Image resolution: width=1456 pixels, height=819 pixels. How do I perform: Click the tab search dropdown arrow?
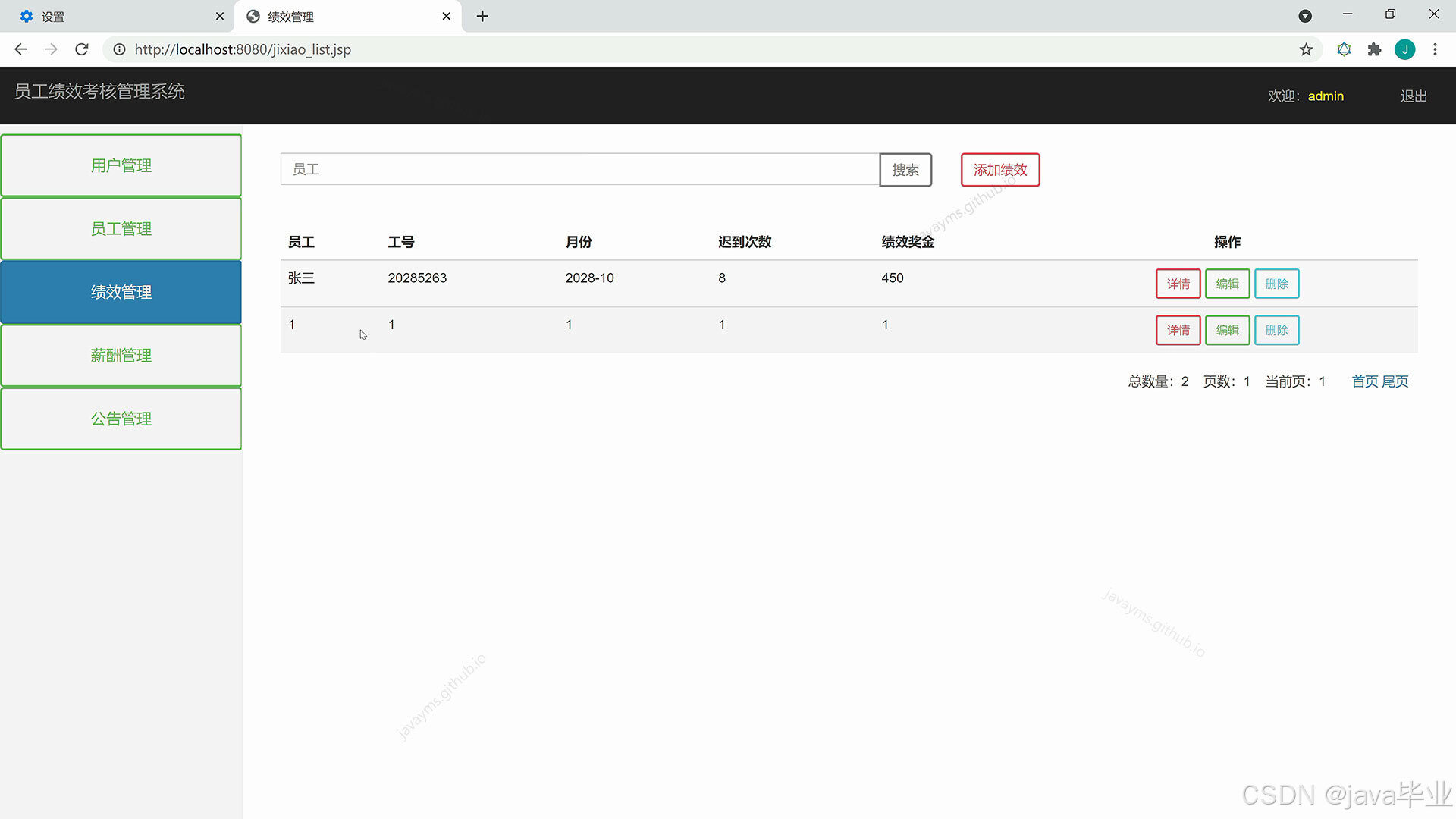pos(1305,16)
